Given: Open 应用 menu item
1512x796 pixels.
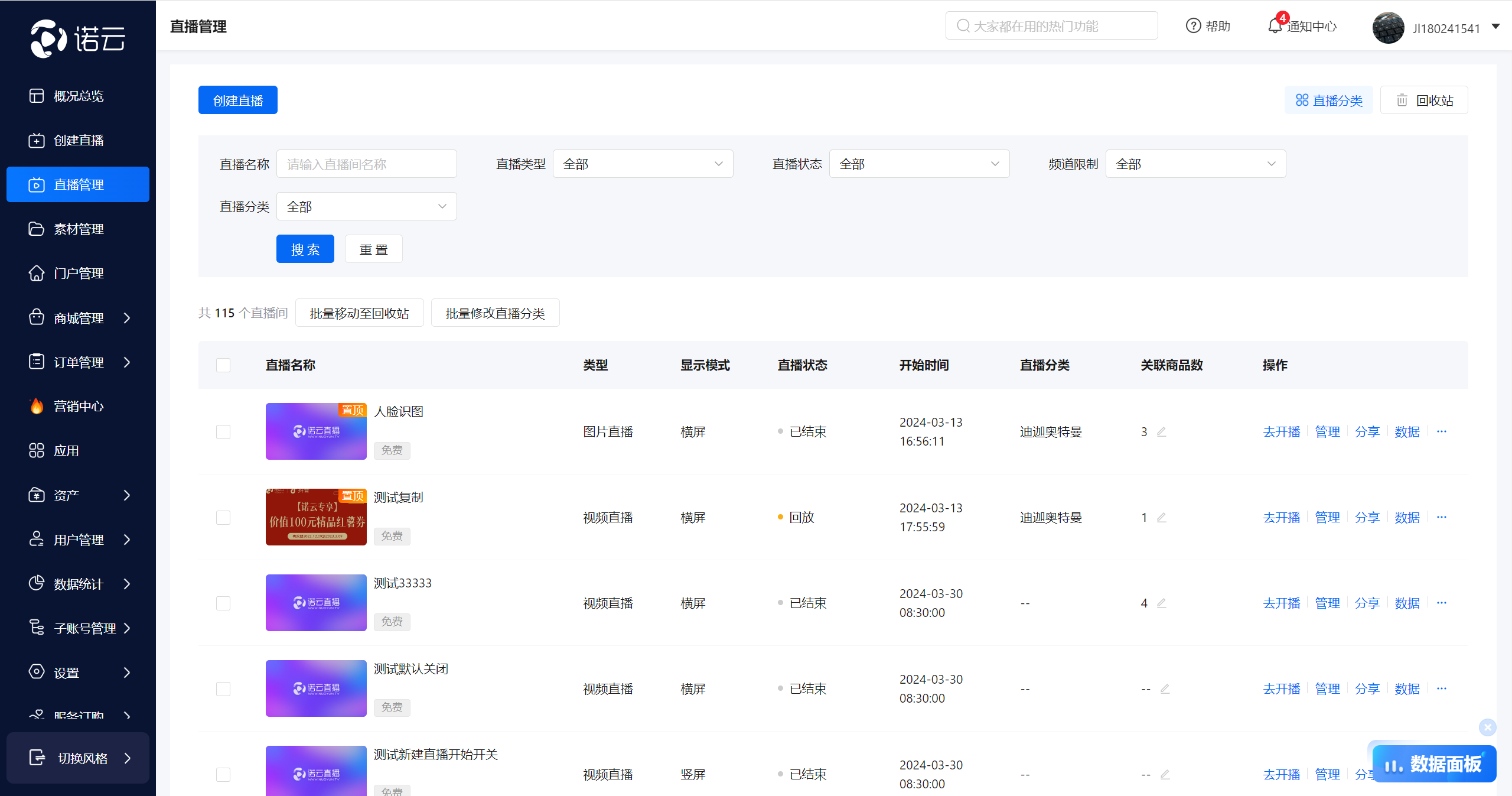Looking at the screenshot, I should coord(78,450).
